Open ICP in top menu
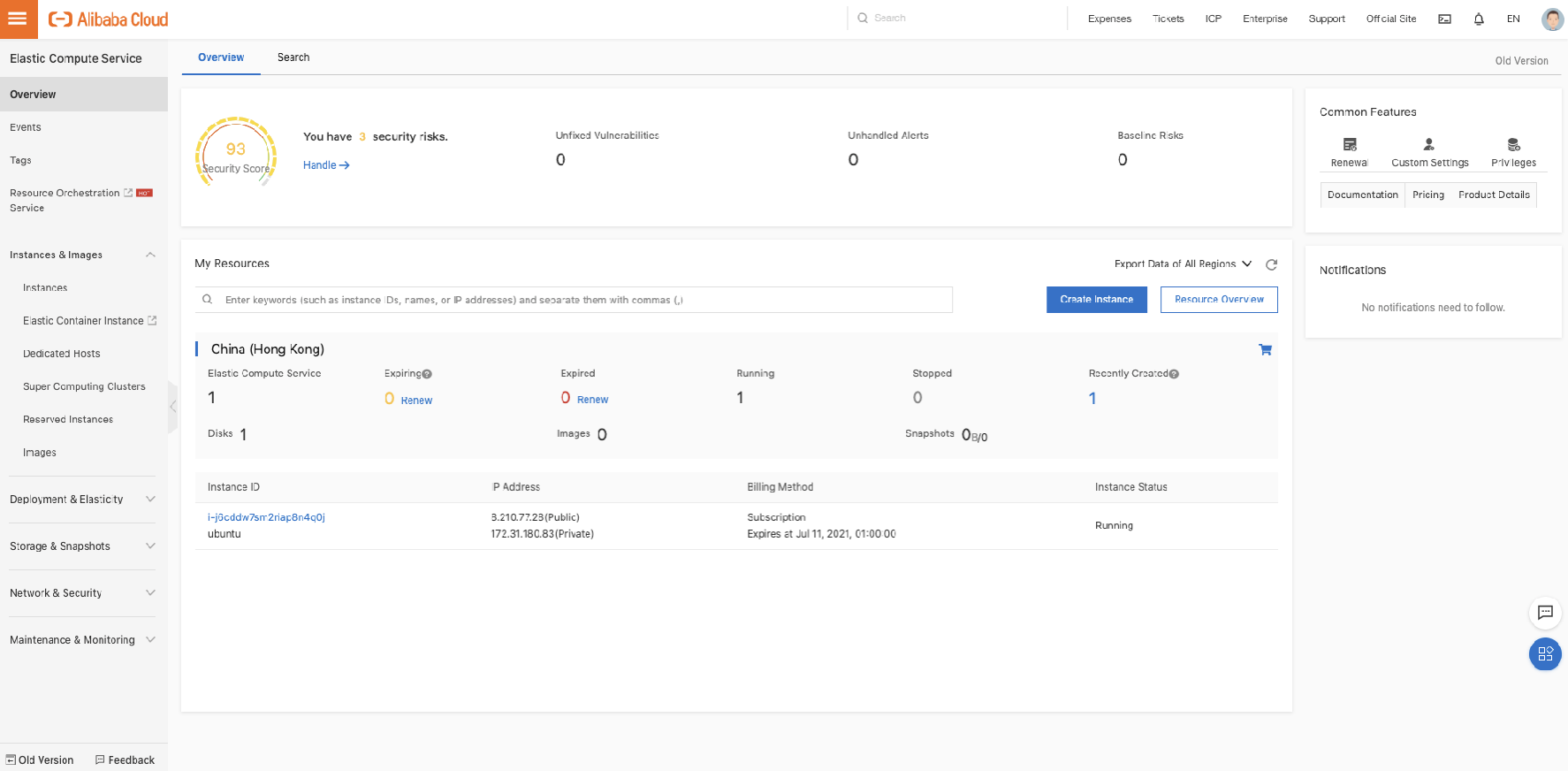This screenshot has height=771, width=1568. point(1214,19)
